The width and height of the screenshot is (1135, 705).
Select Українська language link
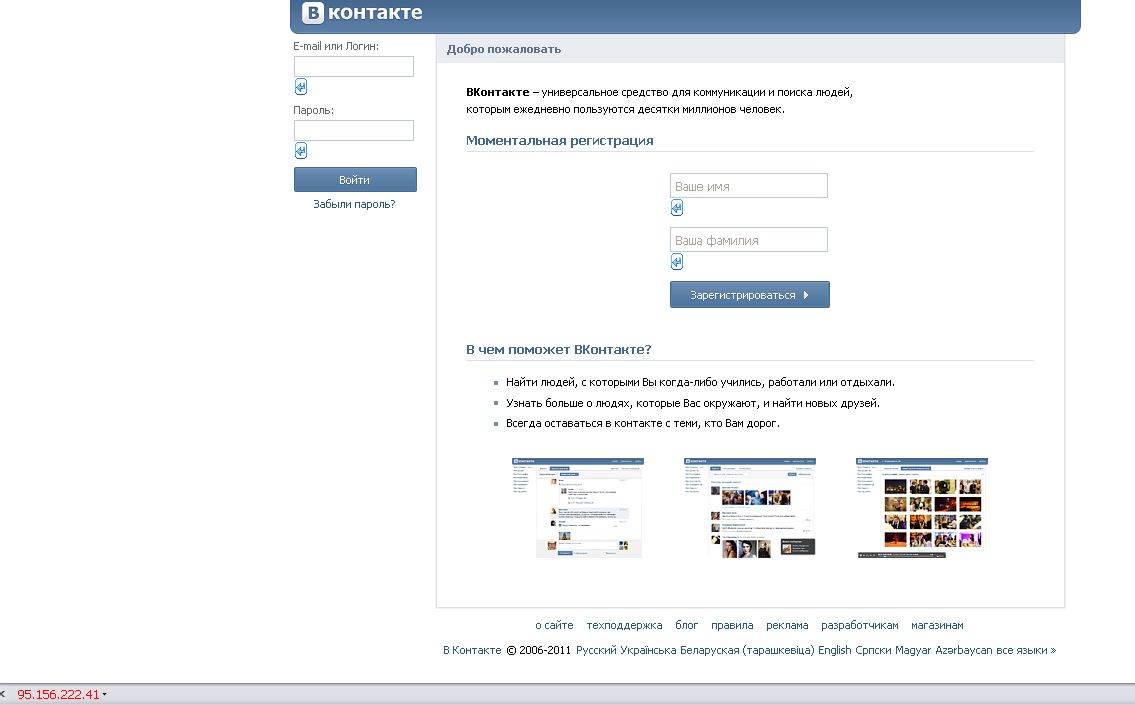[649, 650]
